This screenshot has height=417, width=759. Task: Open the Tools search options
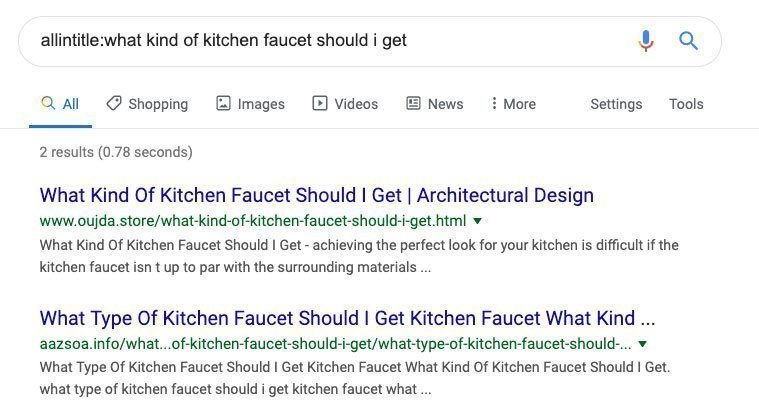[686, 104]
